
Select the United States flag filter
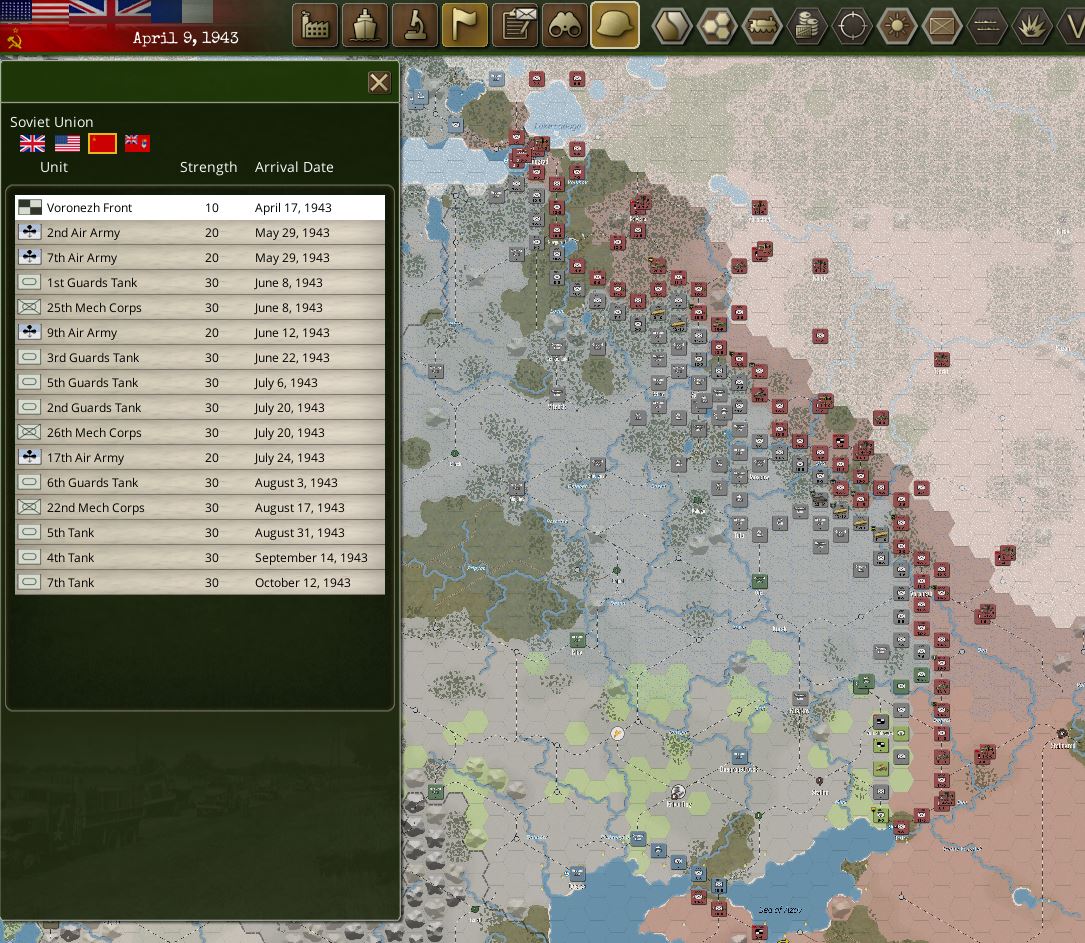[67, 143]
